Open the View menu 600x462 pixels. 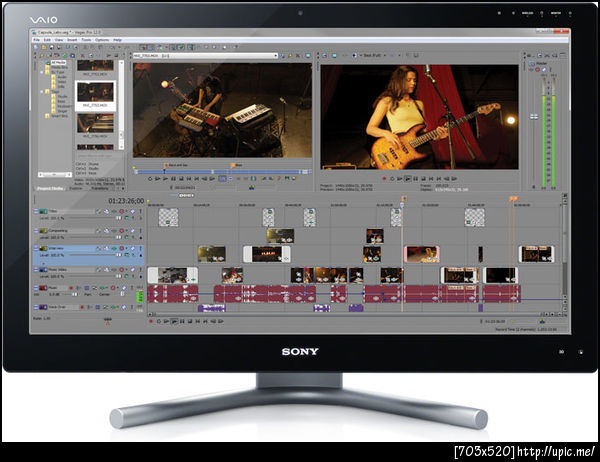click(59, 40)
